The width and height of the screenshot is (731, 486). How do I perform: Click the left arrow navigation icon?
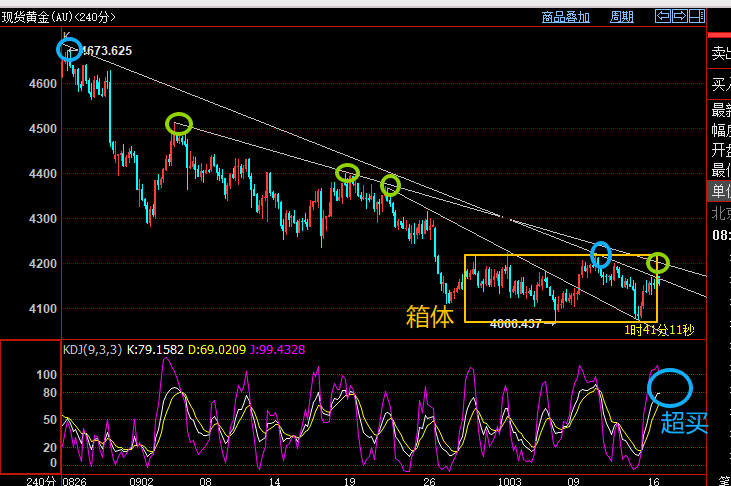point(662,16)
